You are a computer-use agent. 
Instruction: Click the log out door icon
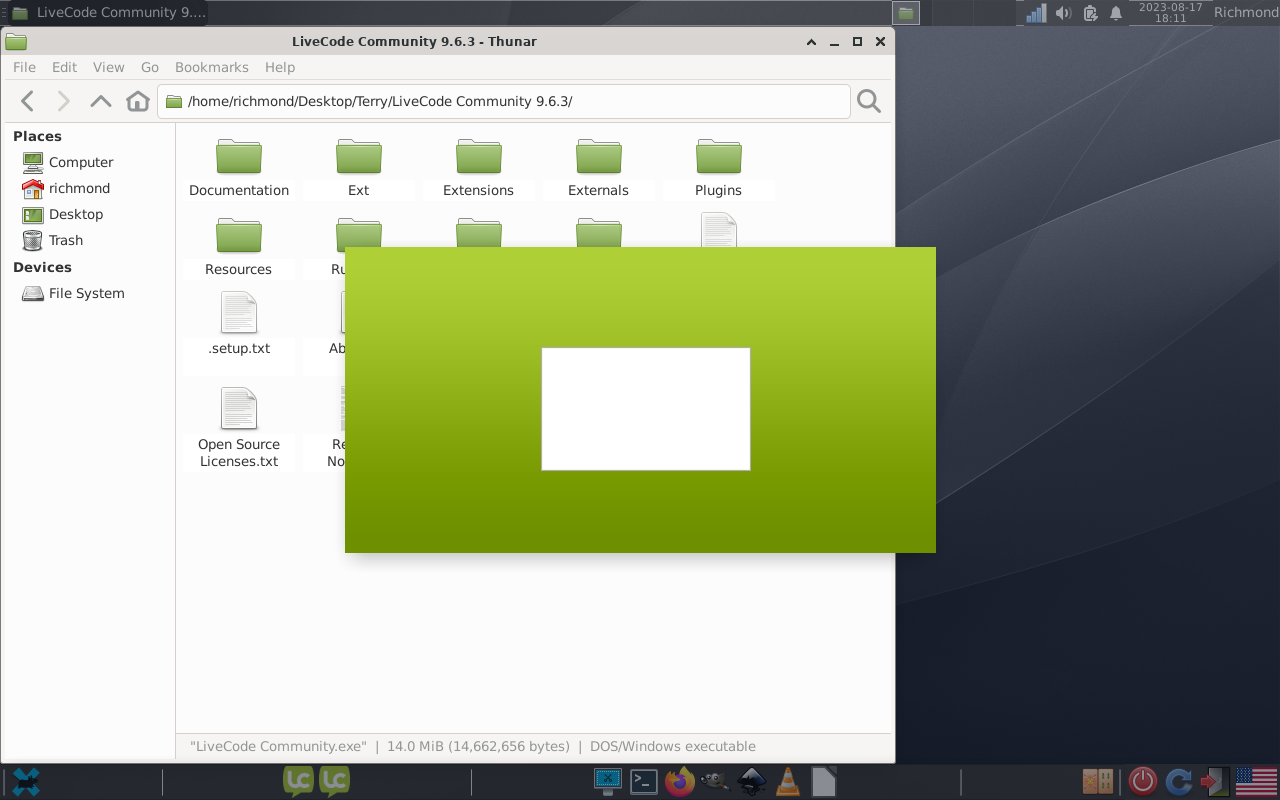click(x=1215, y=781)
